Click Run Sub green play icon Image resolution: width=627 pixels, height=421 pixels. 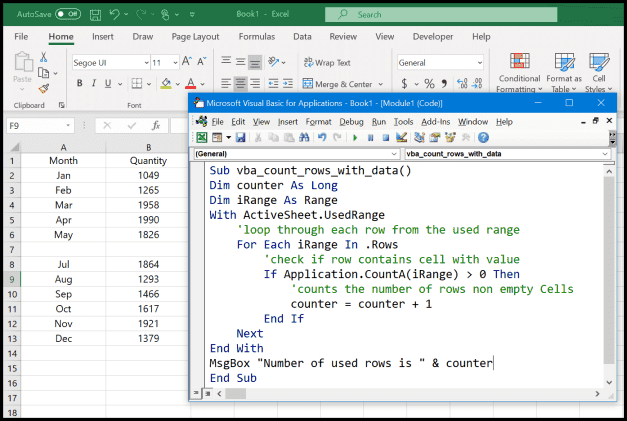tap(355, 138)
